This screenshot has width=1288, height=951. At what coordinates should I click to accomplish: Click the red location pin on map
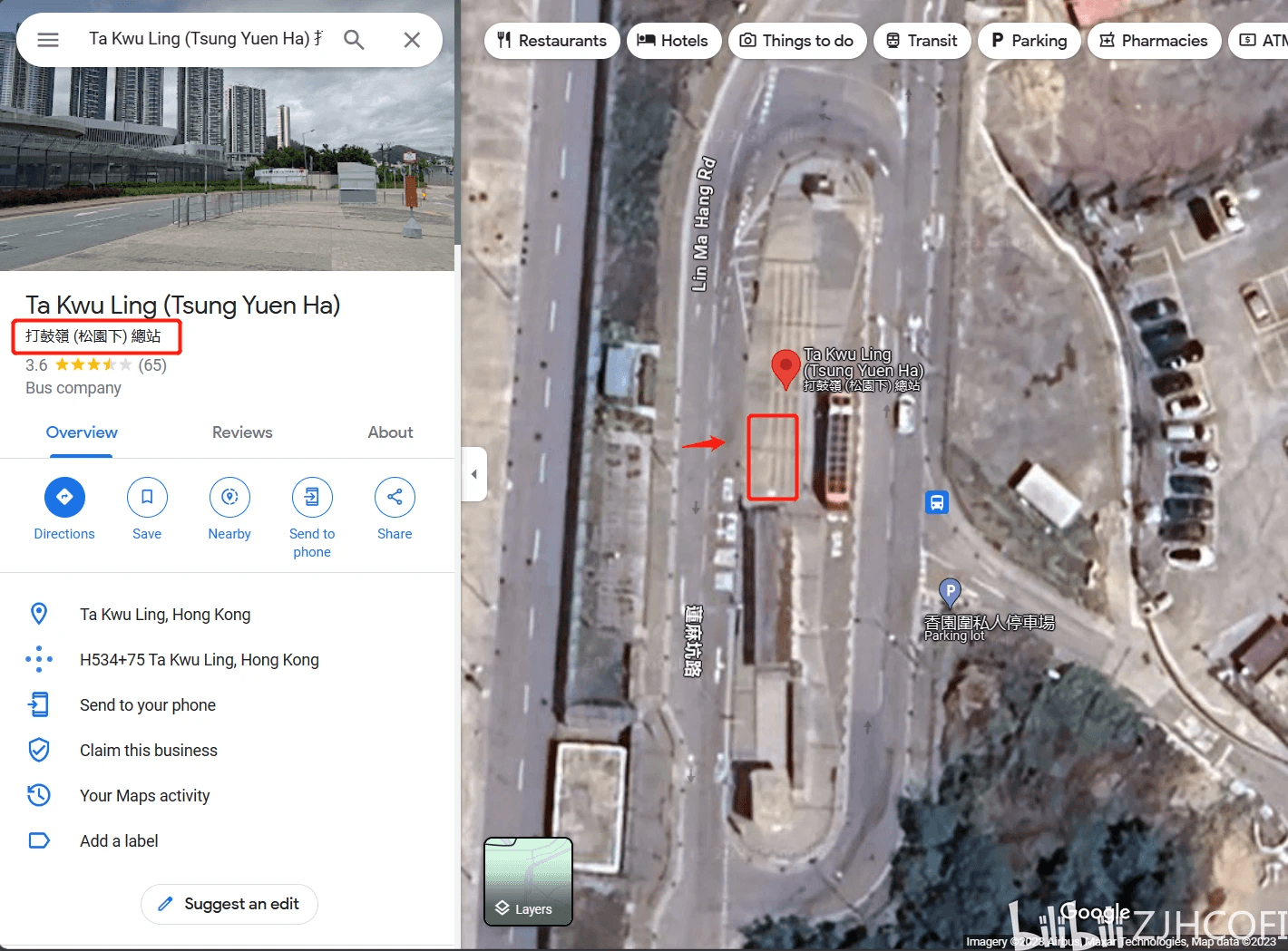pyautogui.click(x=785, y=369)
